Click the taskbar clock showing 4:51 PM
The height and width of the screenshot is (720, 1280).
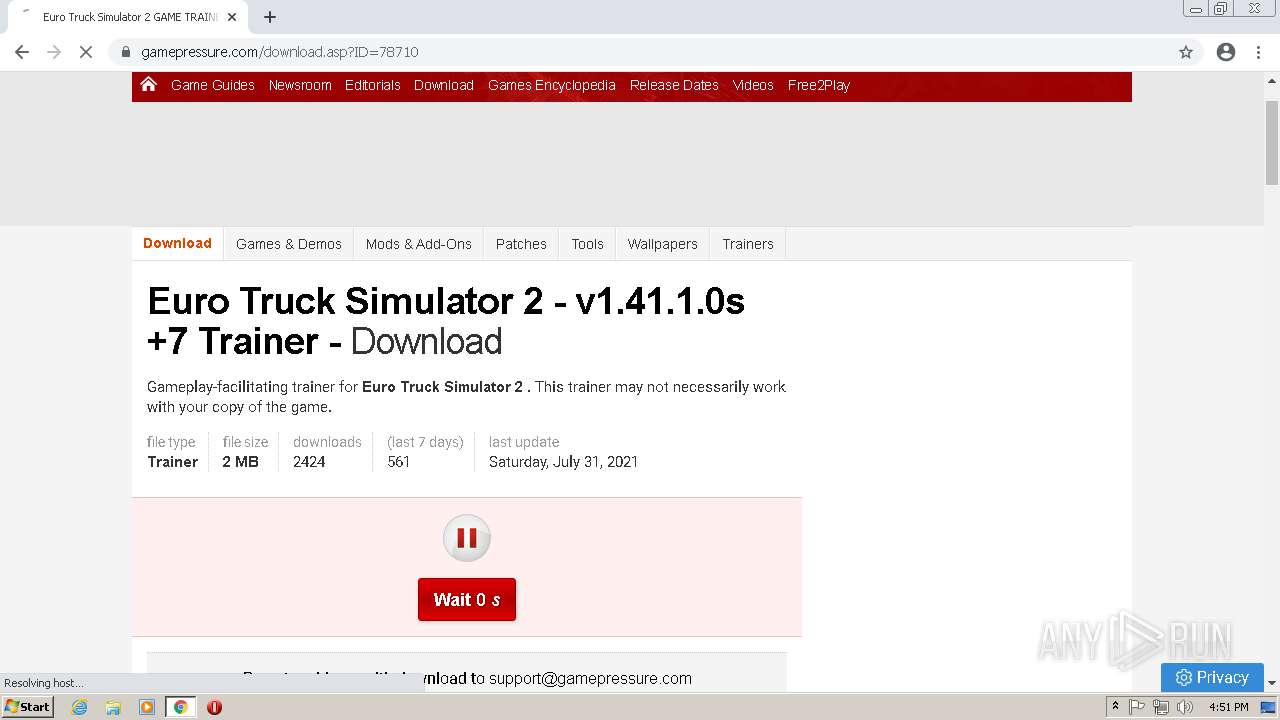1229,707
